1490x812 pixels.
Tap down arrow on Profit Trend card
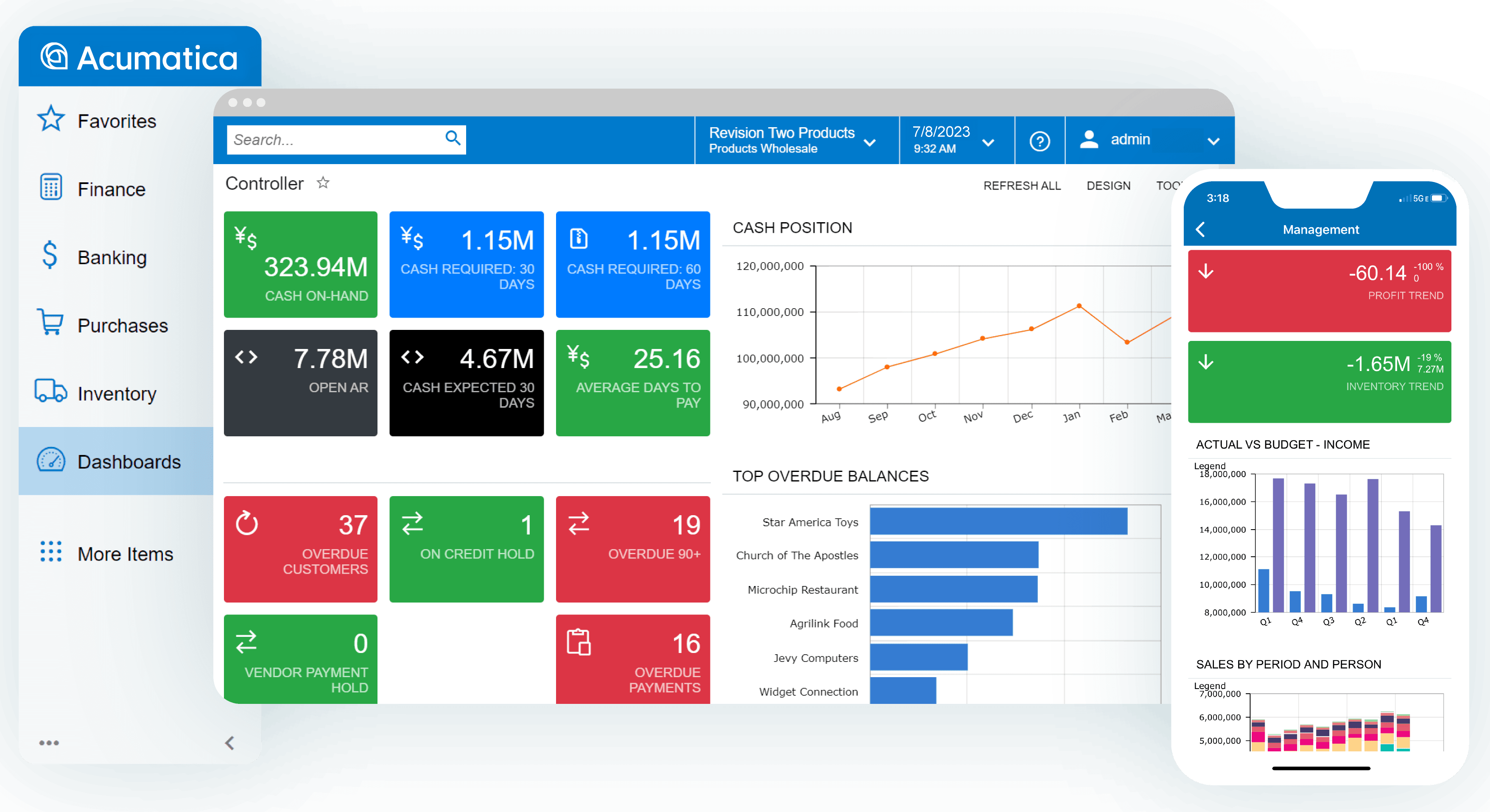[x=1206, y=271]
